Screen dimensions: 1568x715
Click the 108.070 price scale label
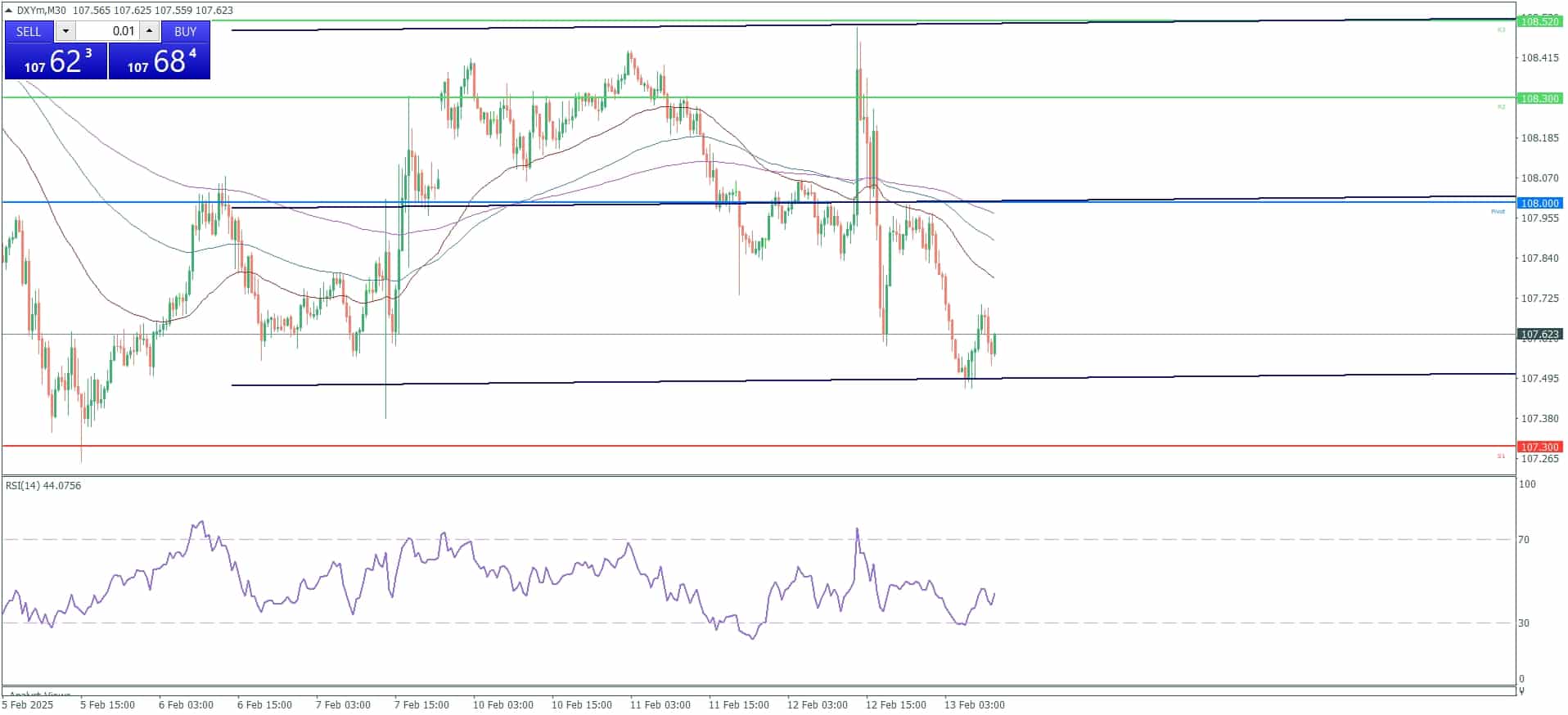(1539, 178)
